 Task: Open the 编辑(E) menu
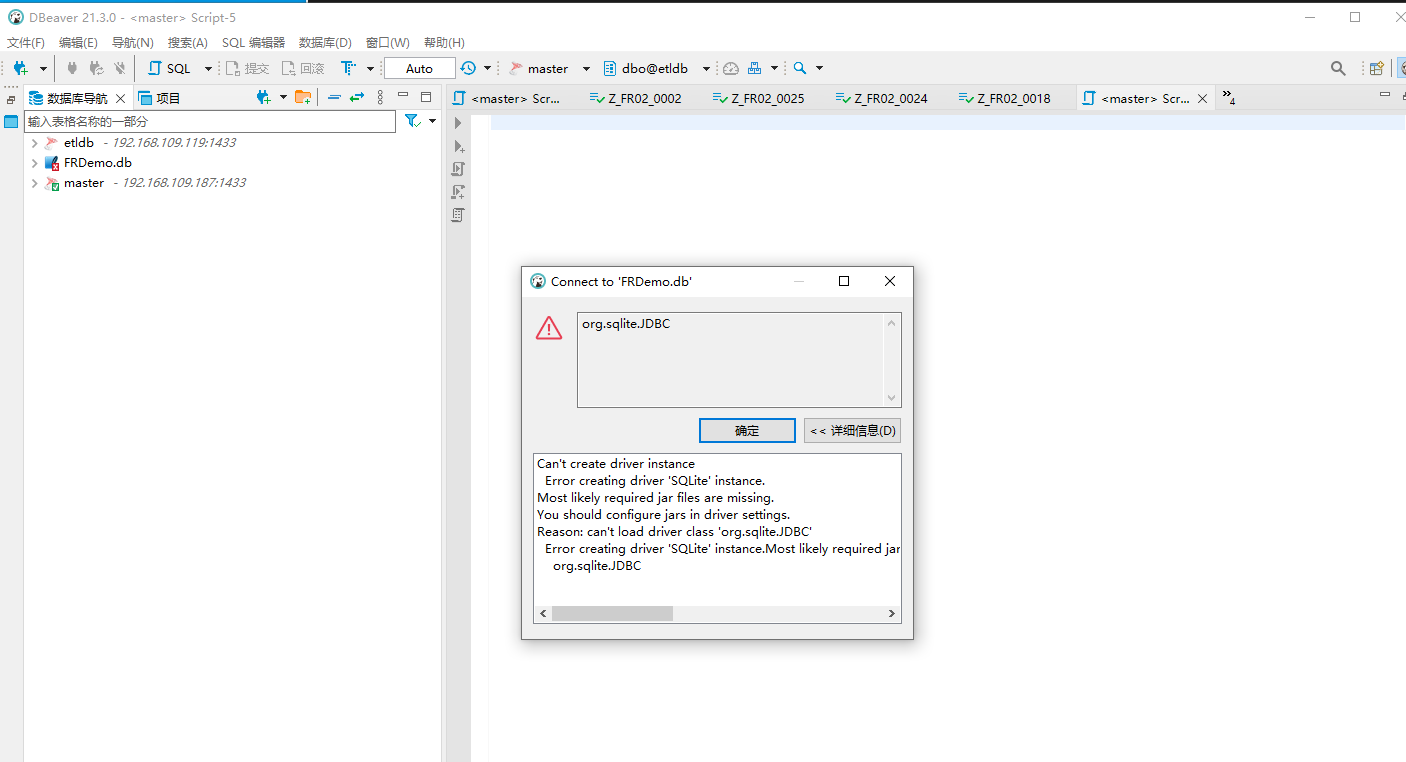coord(78,43)
